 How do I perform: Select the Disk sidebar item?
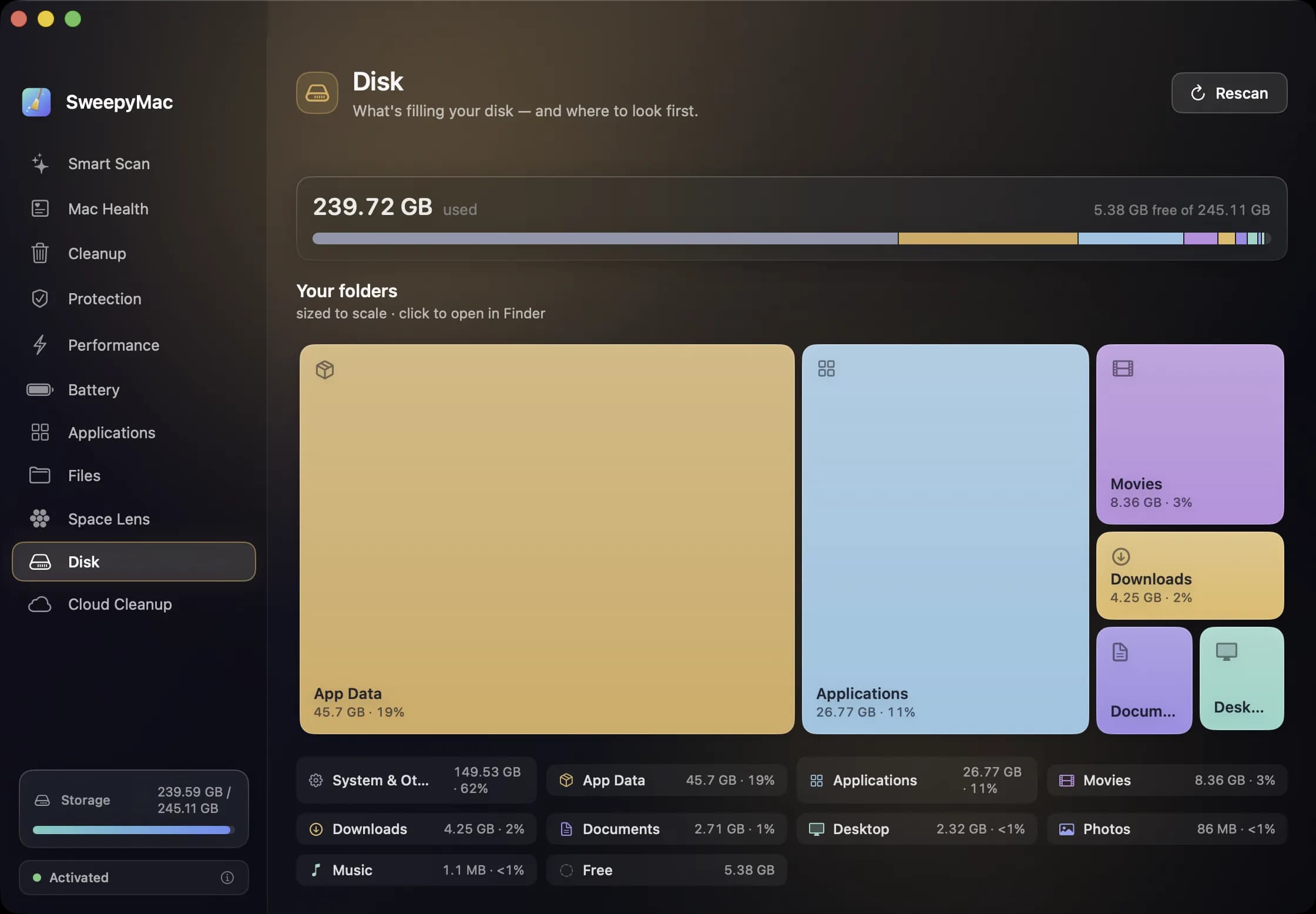click(134, 562)
